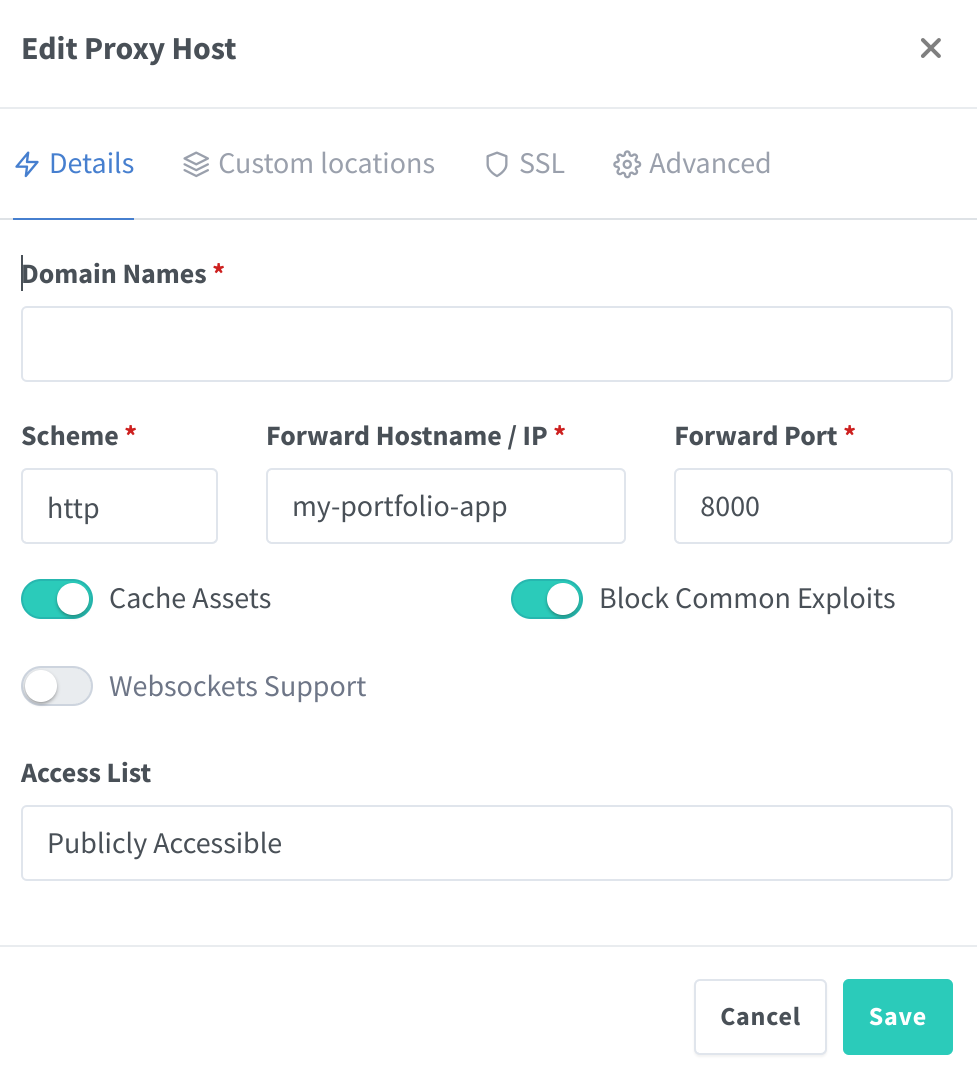Close the Edit Proxy Host dialog
This screenshot has width=977, height=1065.
tap(931, 48)
